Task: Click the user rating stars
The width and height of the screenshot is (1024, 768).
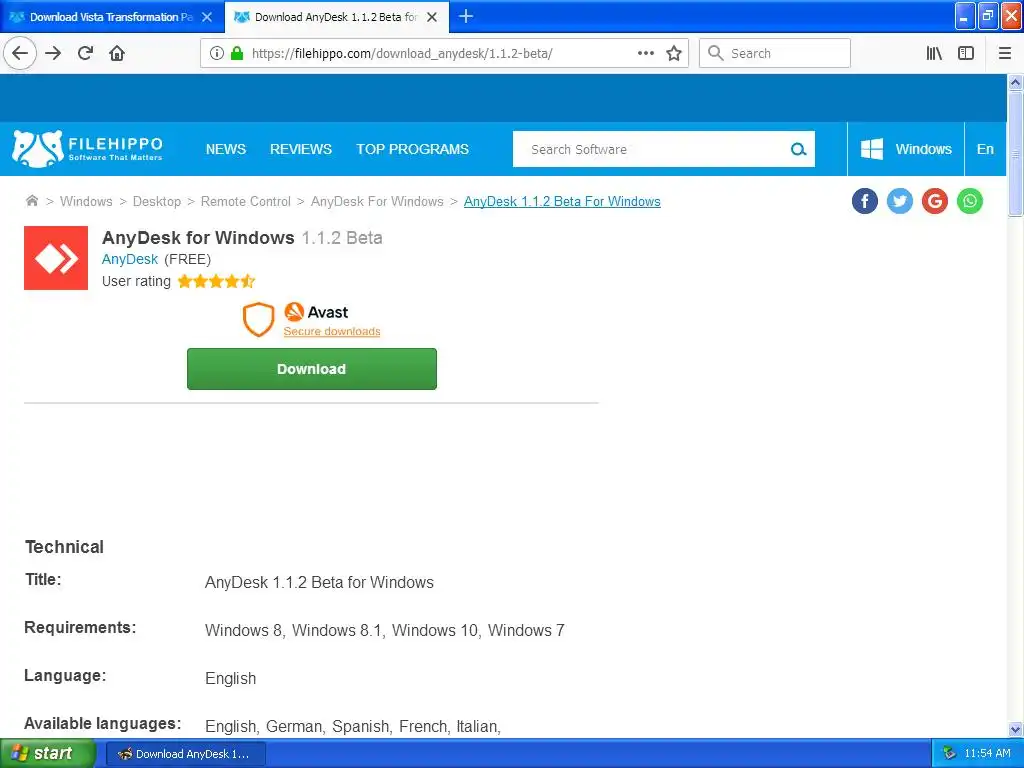Action: tap(216, 281)
